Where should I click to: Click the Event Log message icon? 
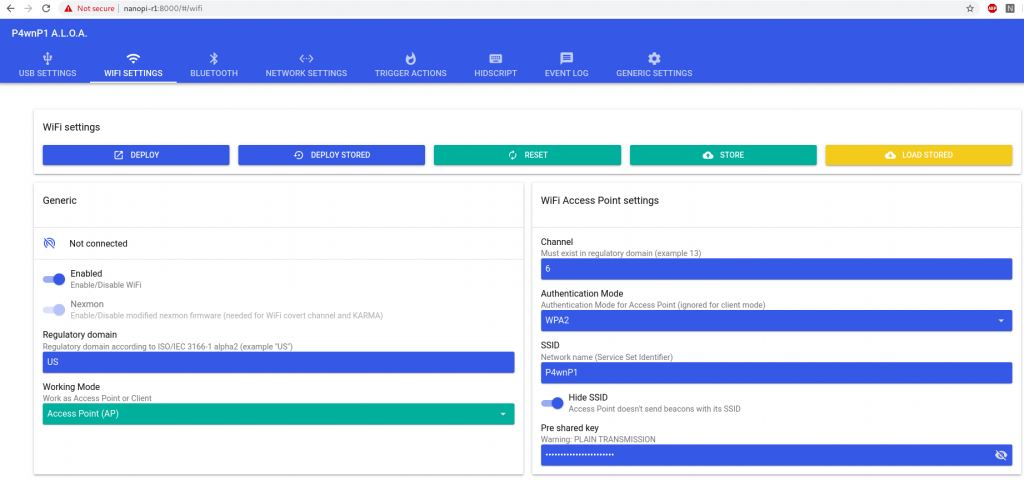click(x=566, y=59)
